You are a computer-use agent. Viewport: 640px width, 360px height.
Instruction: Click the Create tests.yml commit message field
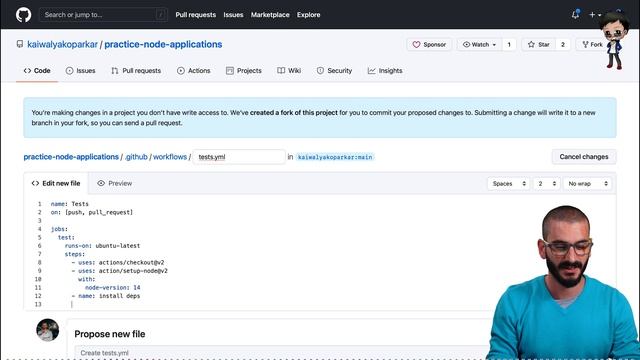pos(282,353)
